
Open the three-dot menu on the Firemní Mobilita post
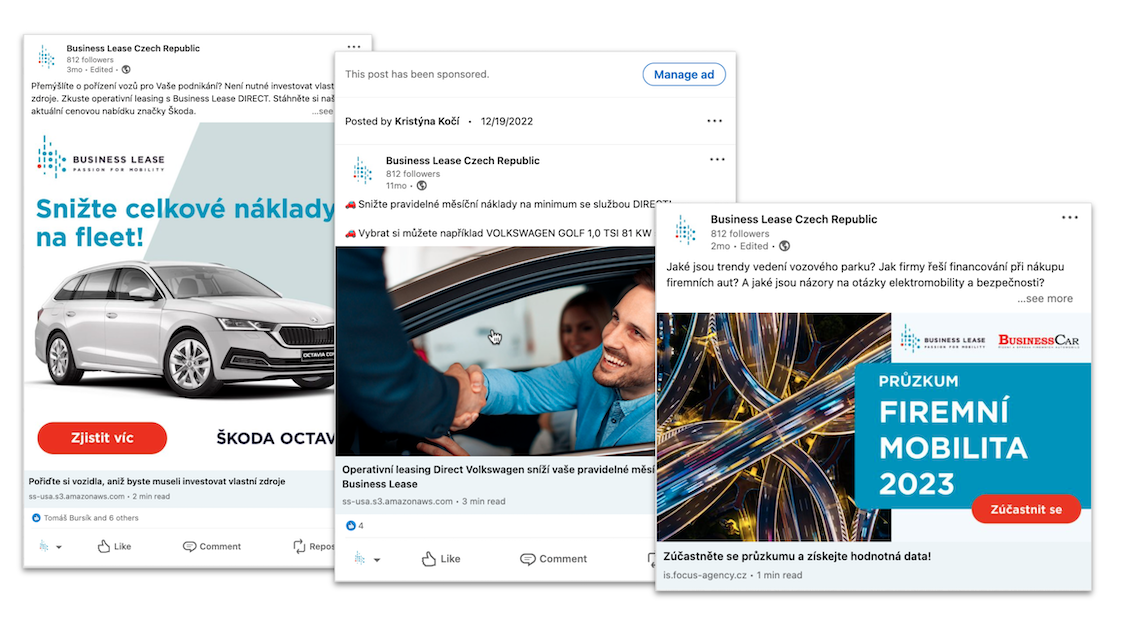(x=1070, y=218)
